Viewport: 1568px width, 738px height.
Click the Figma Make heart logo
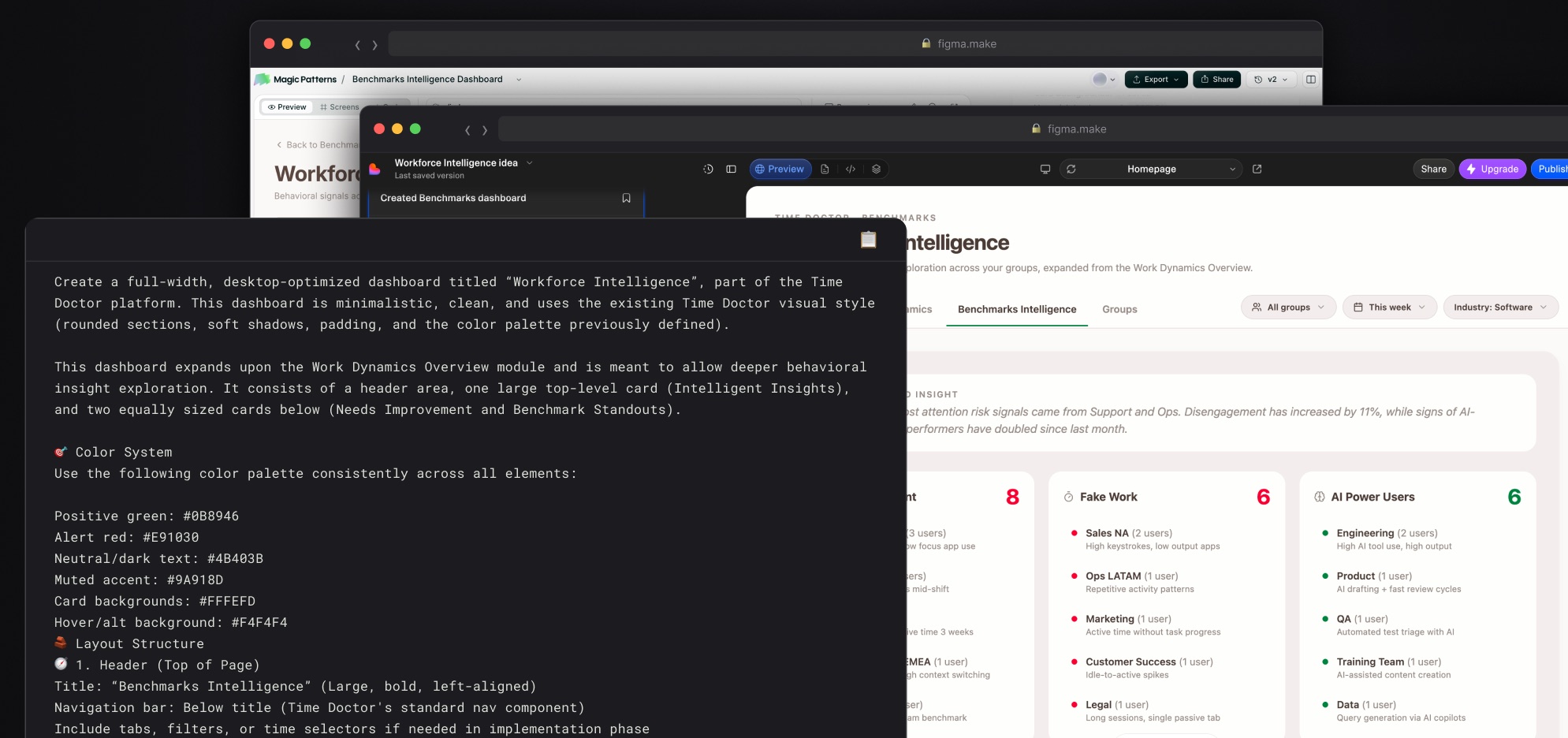point(375,169)
